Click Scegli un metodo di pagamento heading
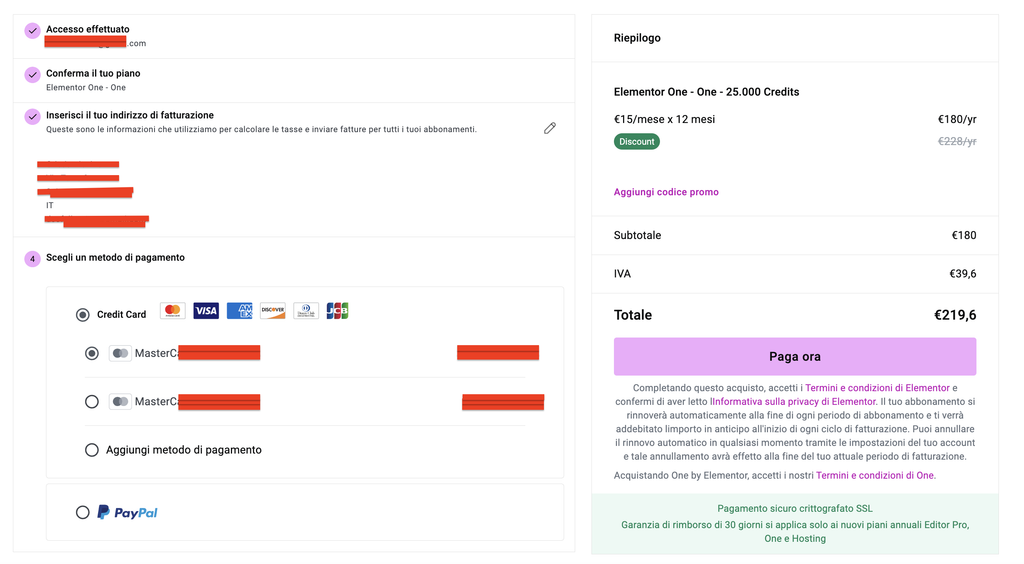The height and width of the screenshot is (564, 1024). (x=115, y=257)
